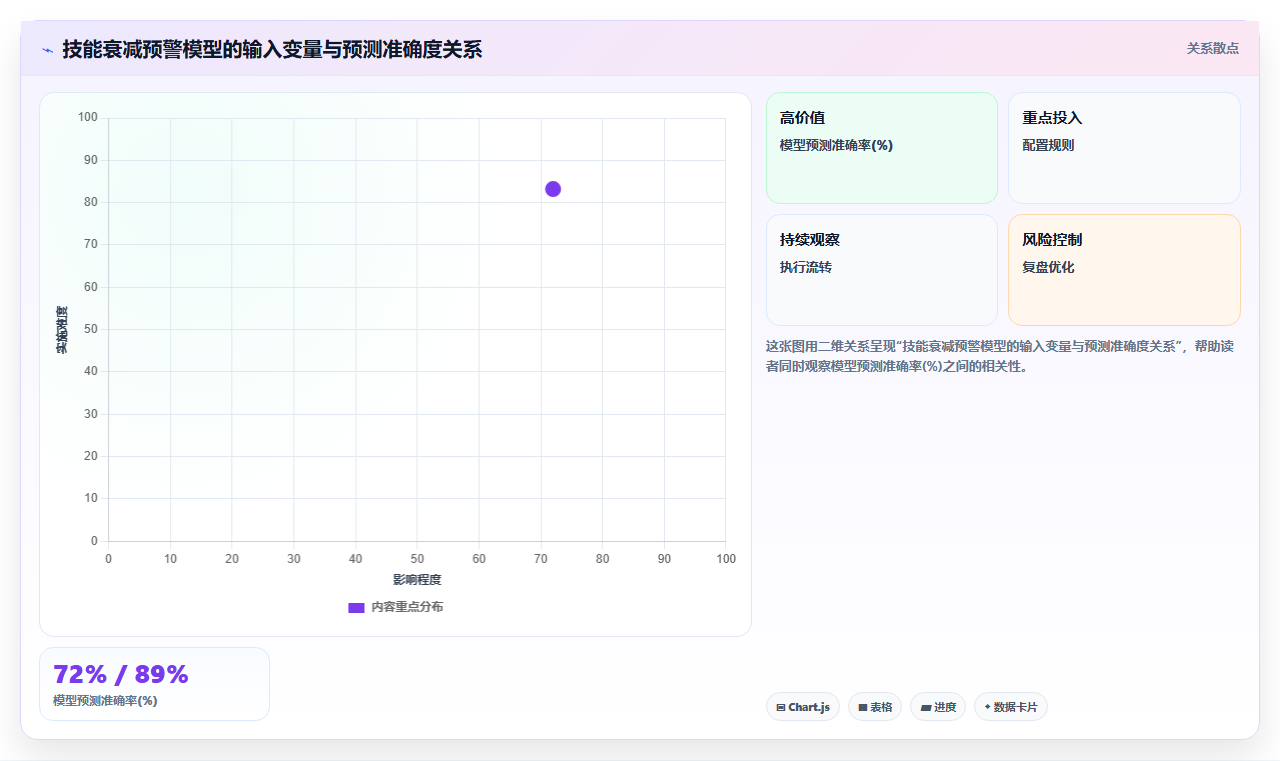Viewport: 1280px width, 761px height.
Task: Click the 72% / 89% metric value
Action: [x=121, y=674]
